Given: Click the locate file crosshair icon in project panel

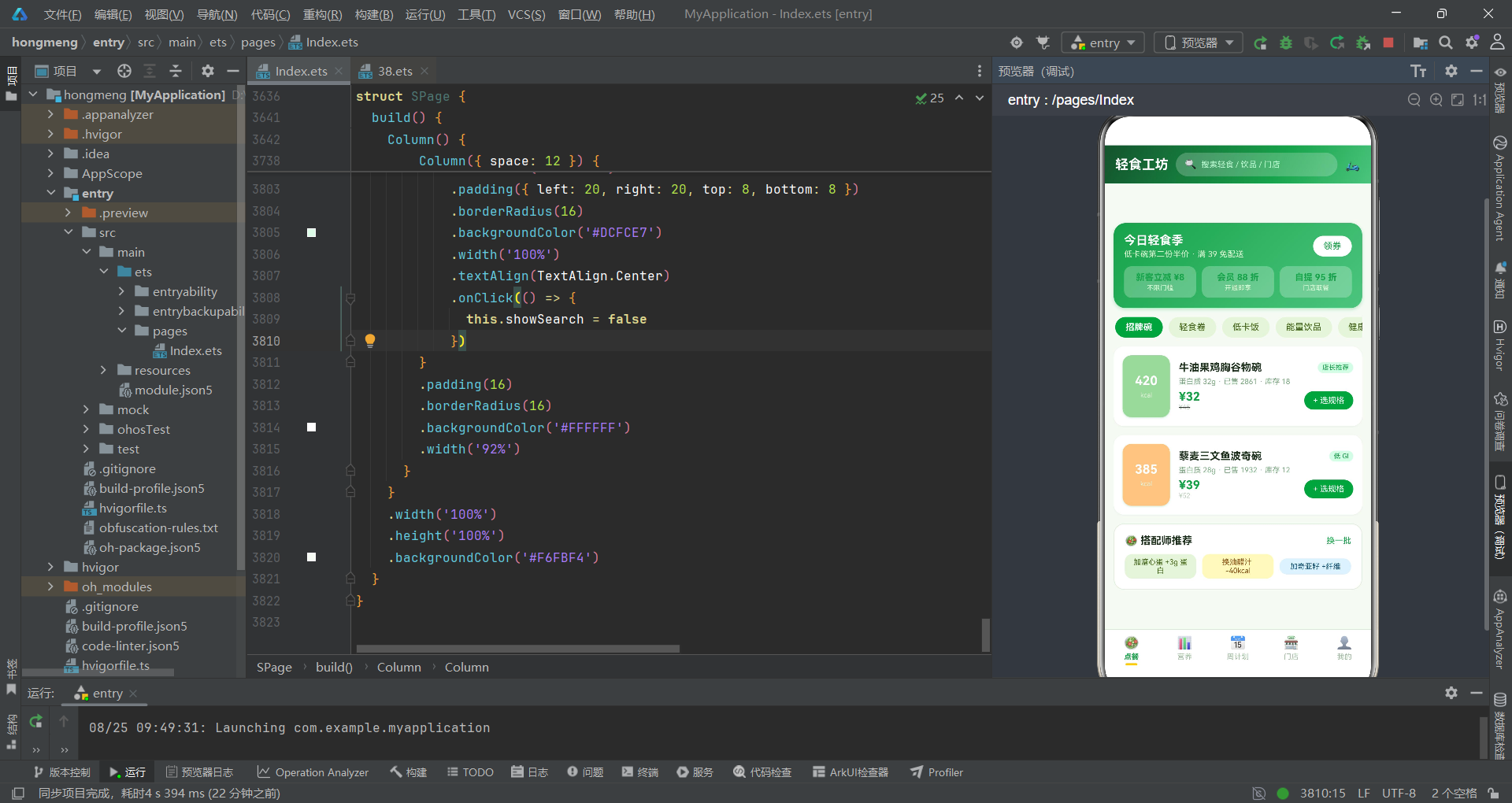Looking at the screenshot, I should (124, 71).
